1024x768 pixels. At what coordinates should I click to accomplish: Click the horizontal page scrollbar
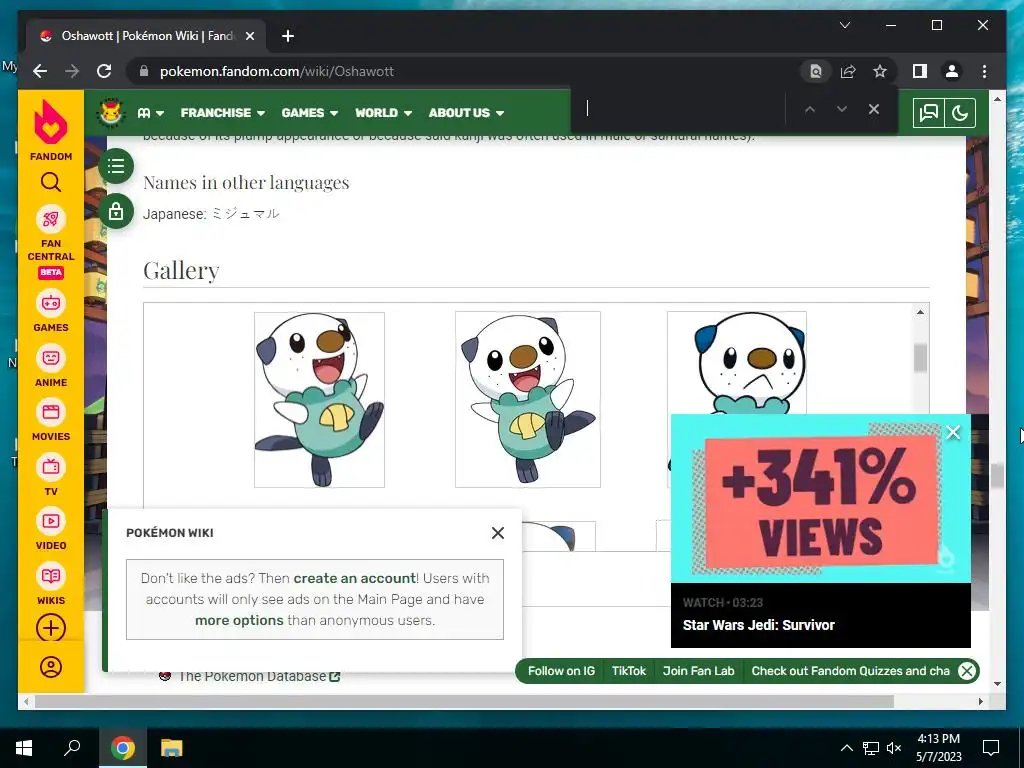pyautogui.click(x=464, y=701)
